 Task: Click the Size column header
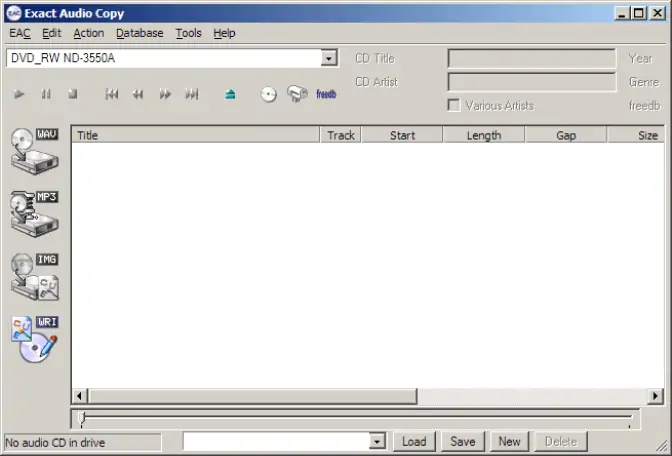coord(636,135)
